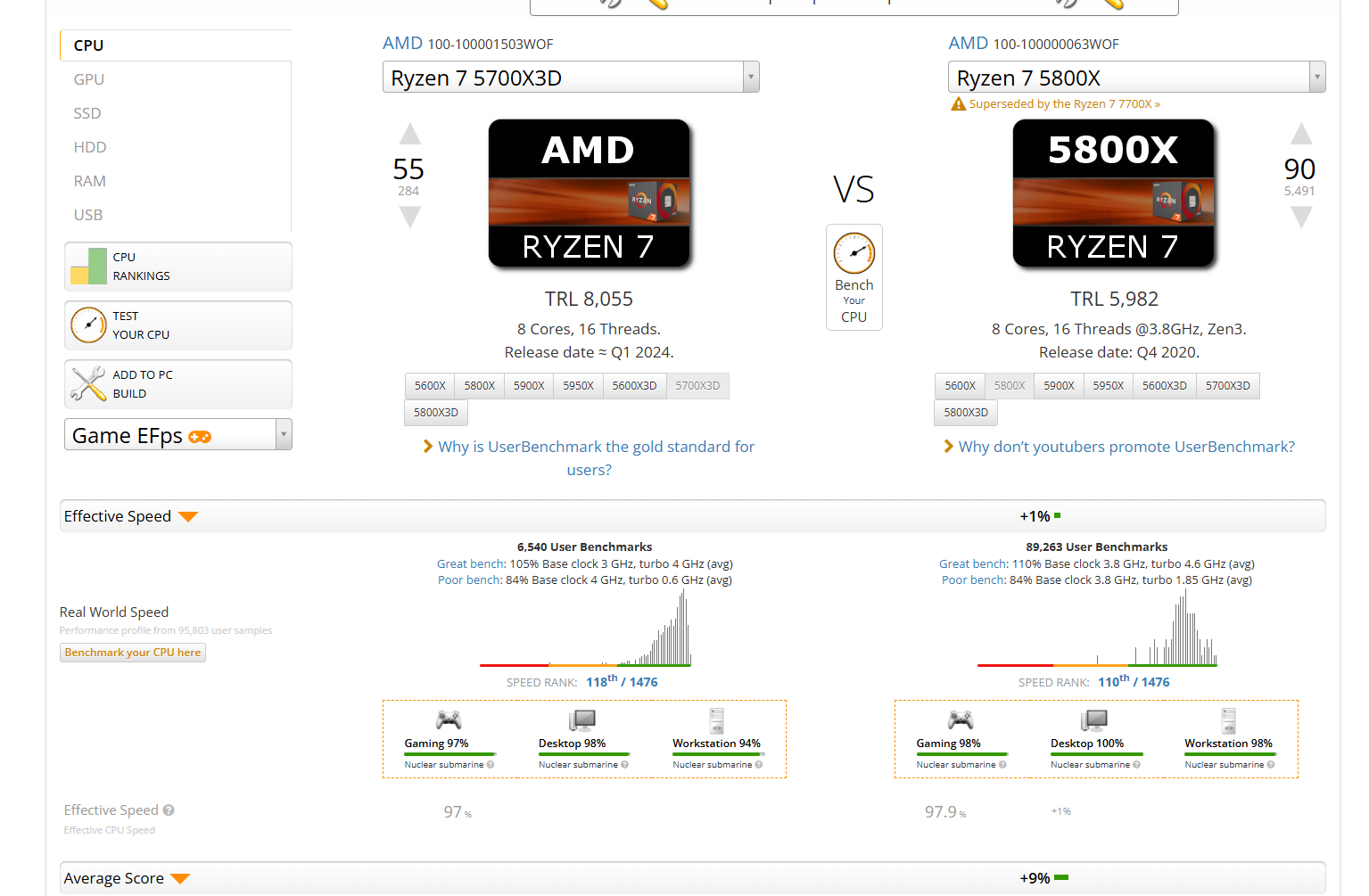Open CPU Rankings bar chart icon

88,267
